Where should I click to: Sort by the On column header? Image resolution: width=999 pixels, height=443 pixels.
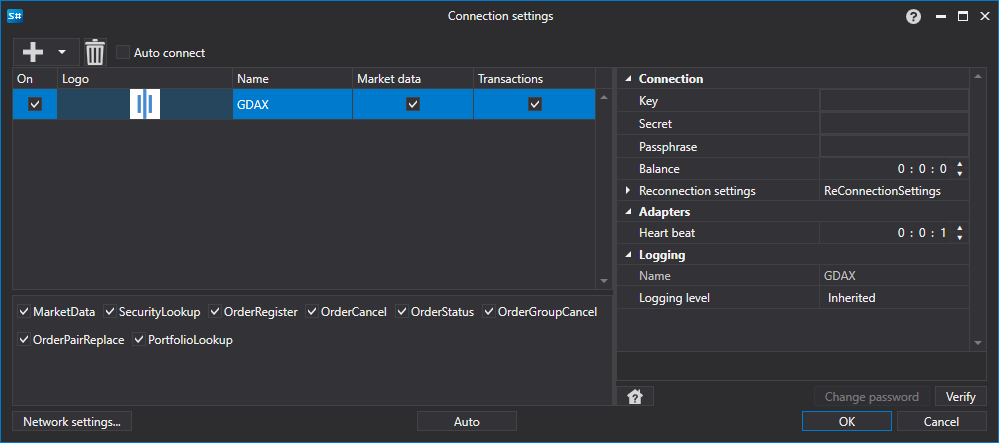coord(35,79)
